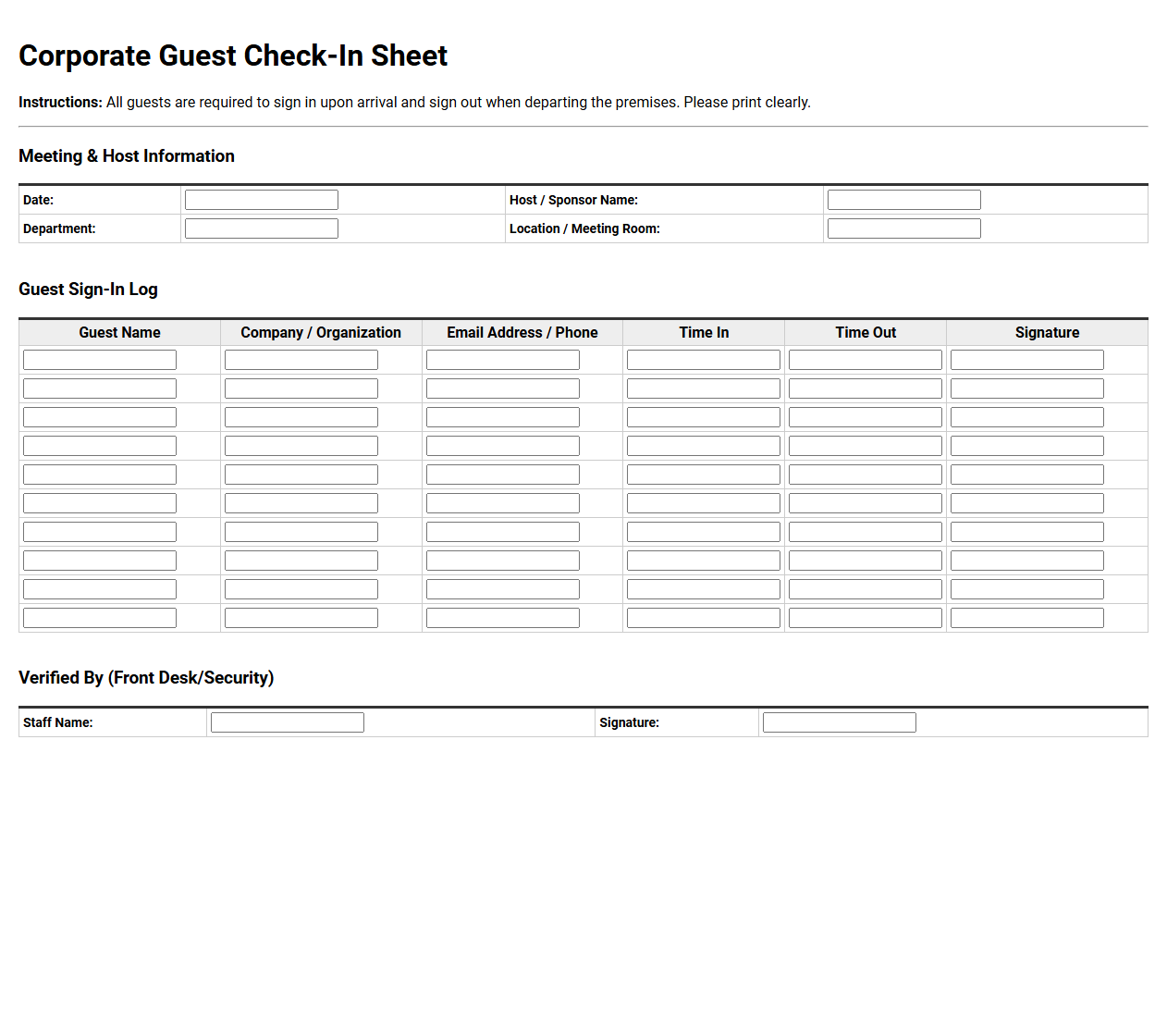Click the Guest Name column header
This screenshot has width=1167, height=1036.
(119, 332)
